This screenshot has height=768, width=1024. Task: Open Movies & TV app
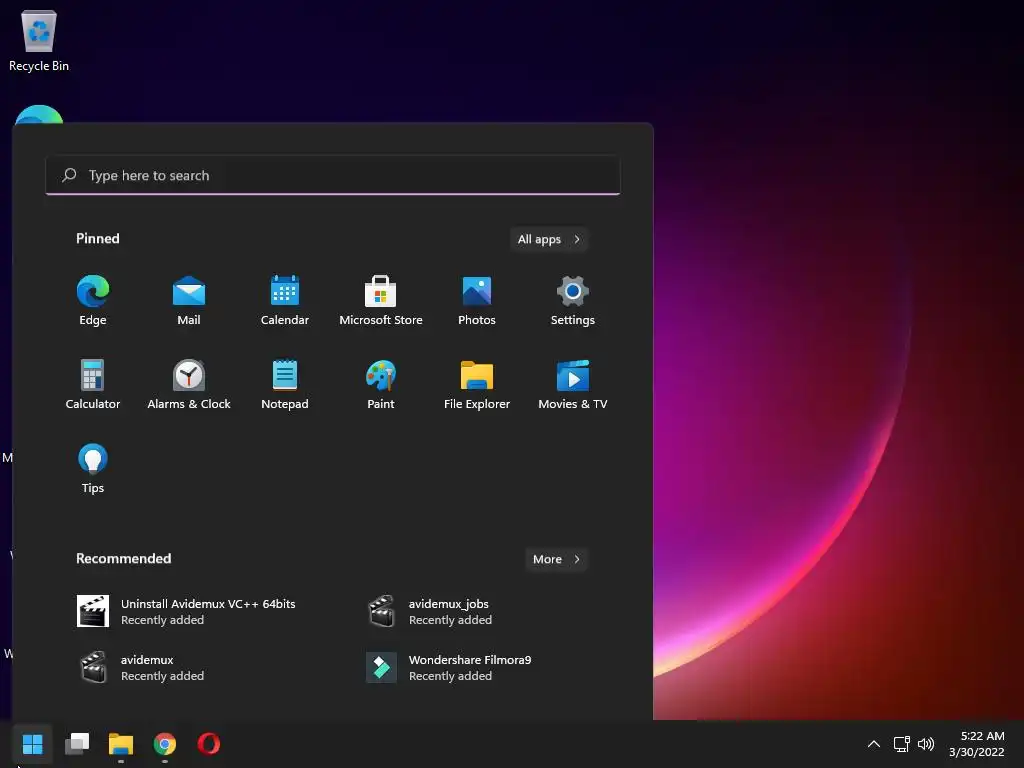[x=573, y=385]
